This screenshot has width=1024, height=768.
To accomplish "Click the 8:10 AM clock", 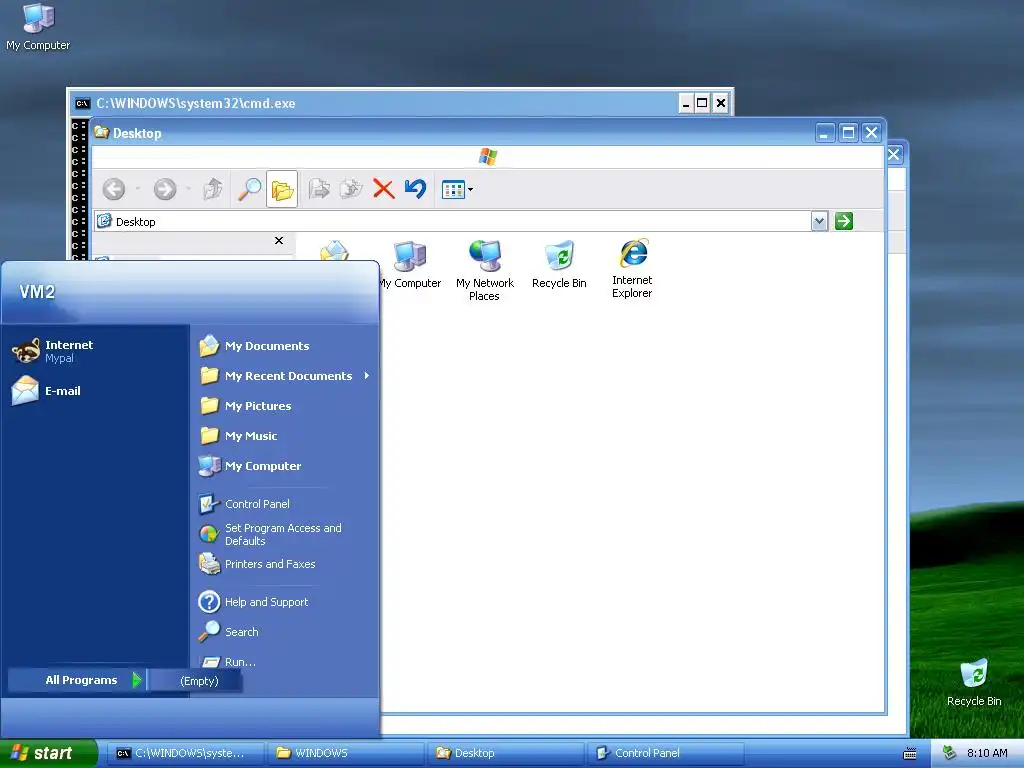I will [987, 753].
